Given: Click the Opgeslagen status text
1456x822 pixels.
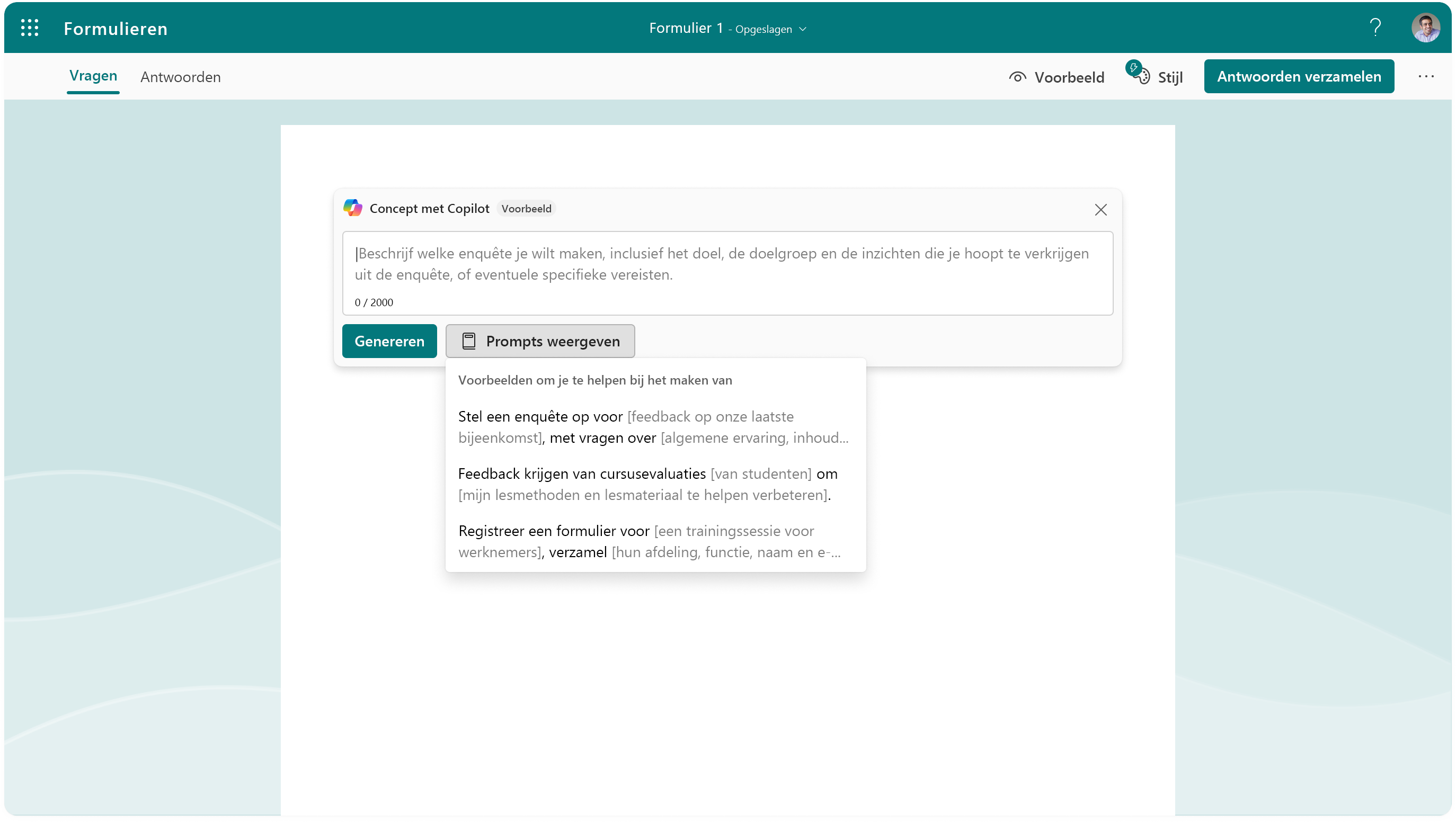Looking at the screenshot, I should [x=763, y=29].
